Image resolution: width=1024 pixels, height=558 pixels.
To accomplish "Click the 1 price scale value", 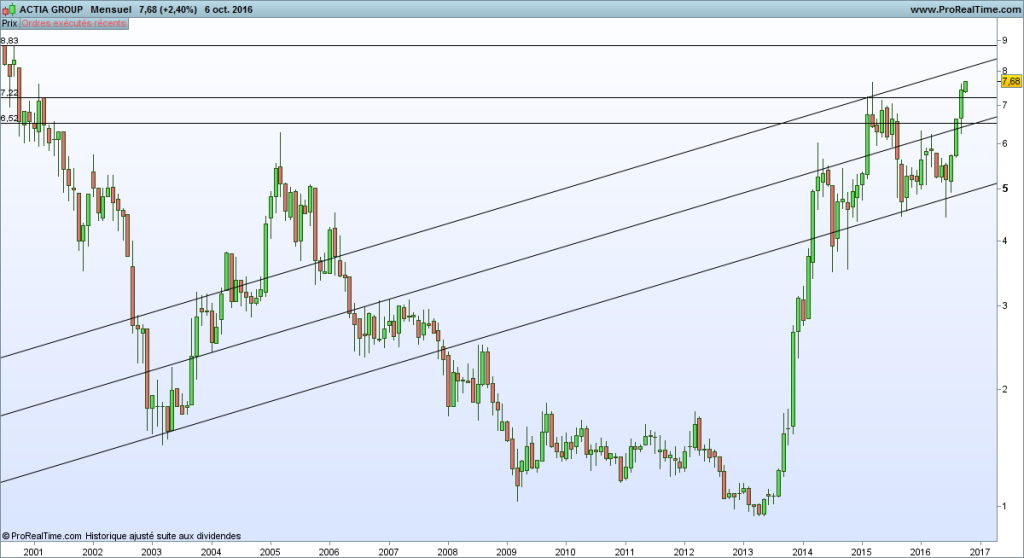I will 1004,506.
